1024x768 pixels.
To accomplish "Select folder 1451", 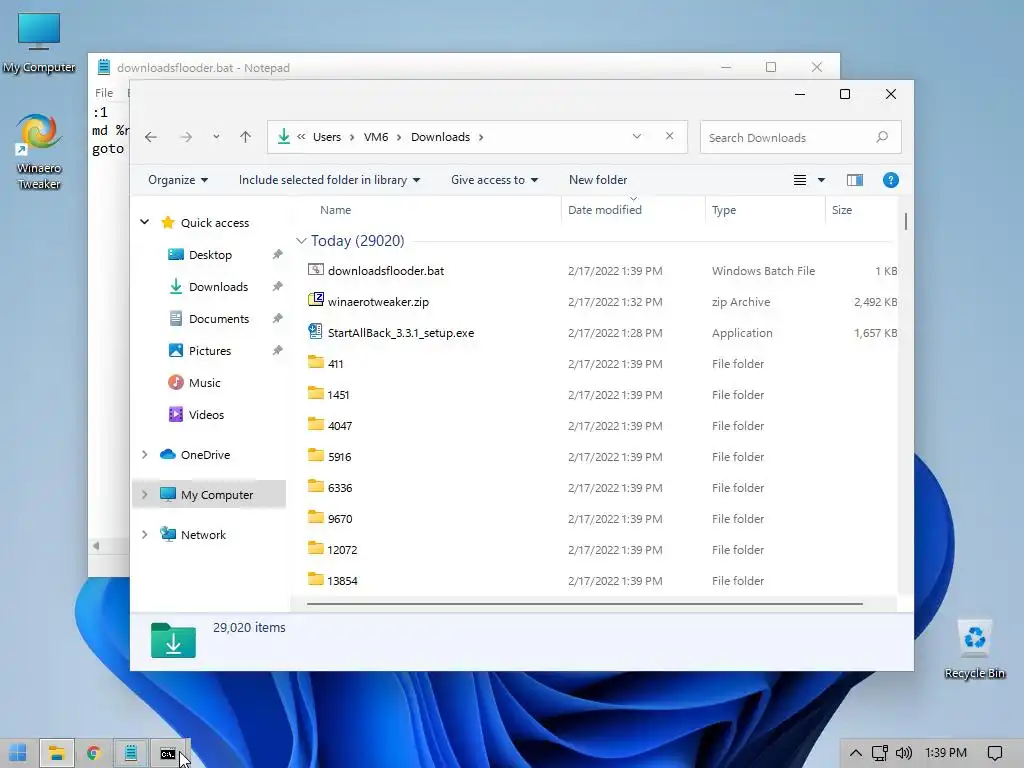I will tap(338, 395).
